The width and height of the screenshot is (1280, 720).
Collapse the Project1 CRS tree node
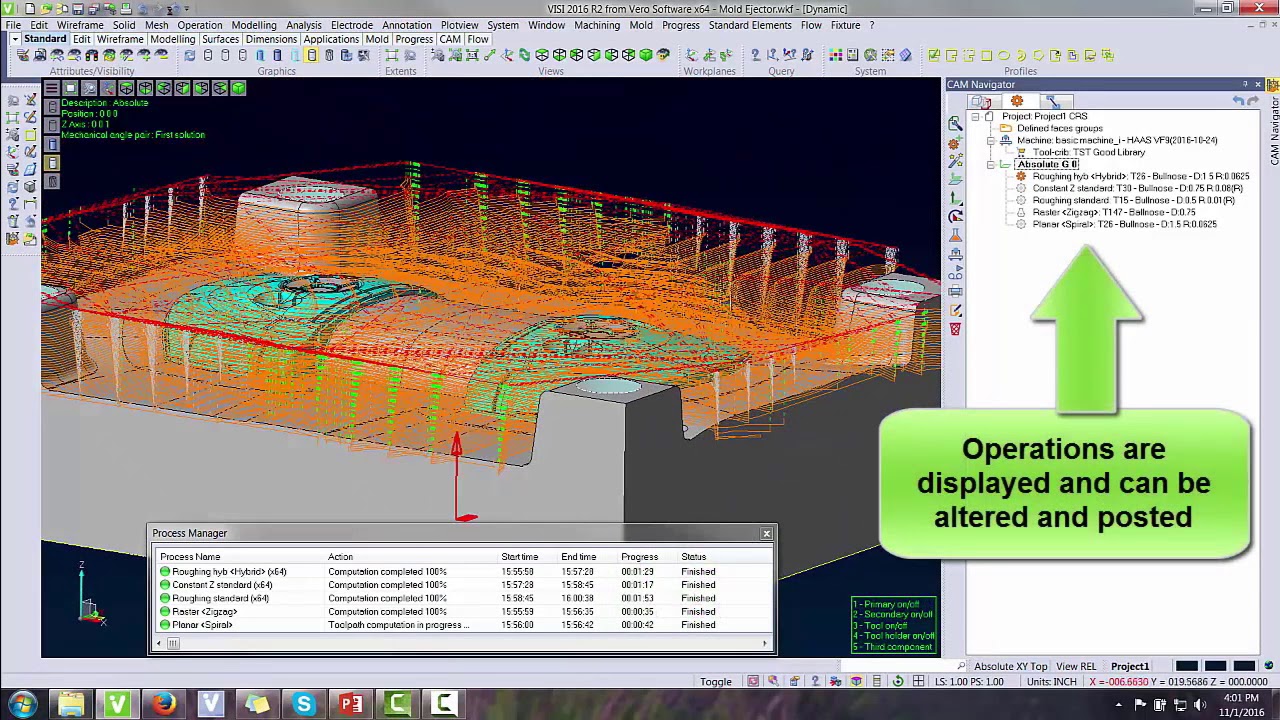pos(975,116)
